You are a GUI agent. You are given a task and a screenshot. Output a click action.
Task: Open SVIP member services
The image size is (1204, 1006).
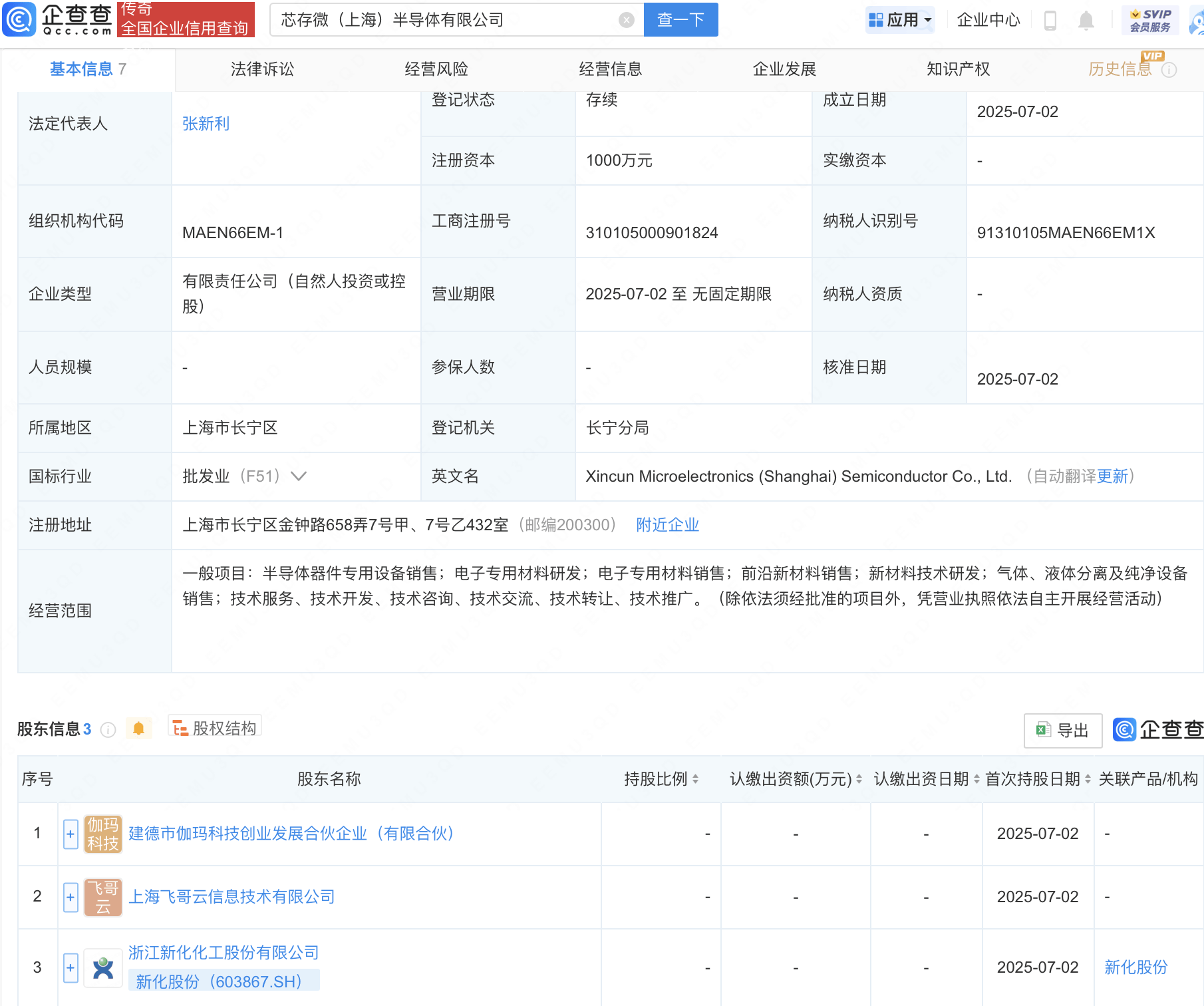click(1150, 21)
